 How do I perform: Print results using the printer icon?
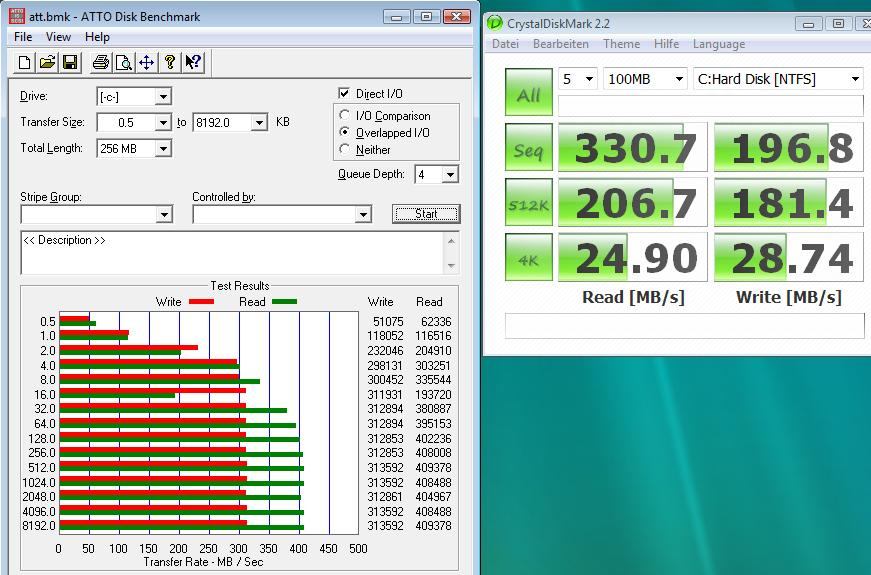click(x=101, y=62)
